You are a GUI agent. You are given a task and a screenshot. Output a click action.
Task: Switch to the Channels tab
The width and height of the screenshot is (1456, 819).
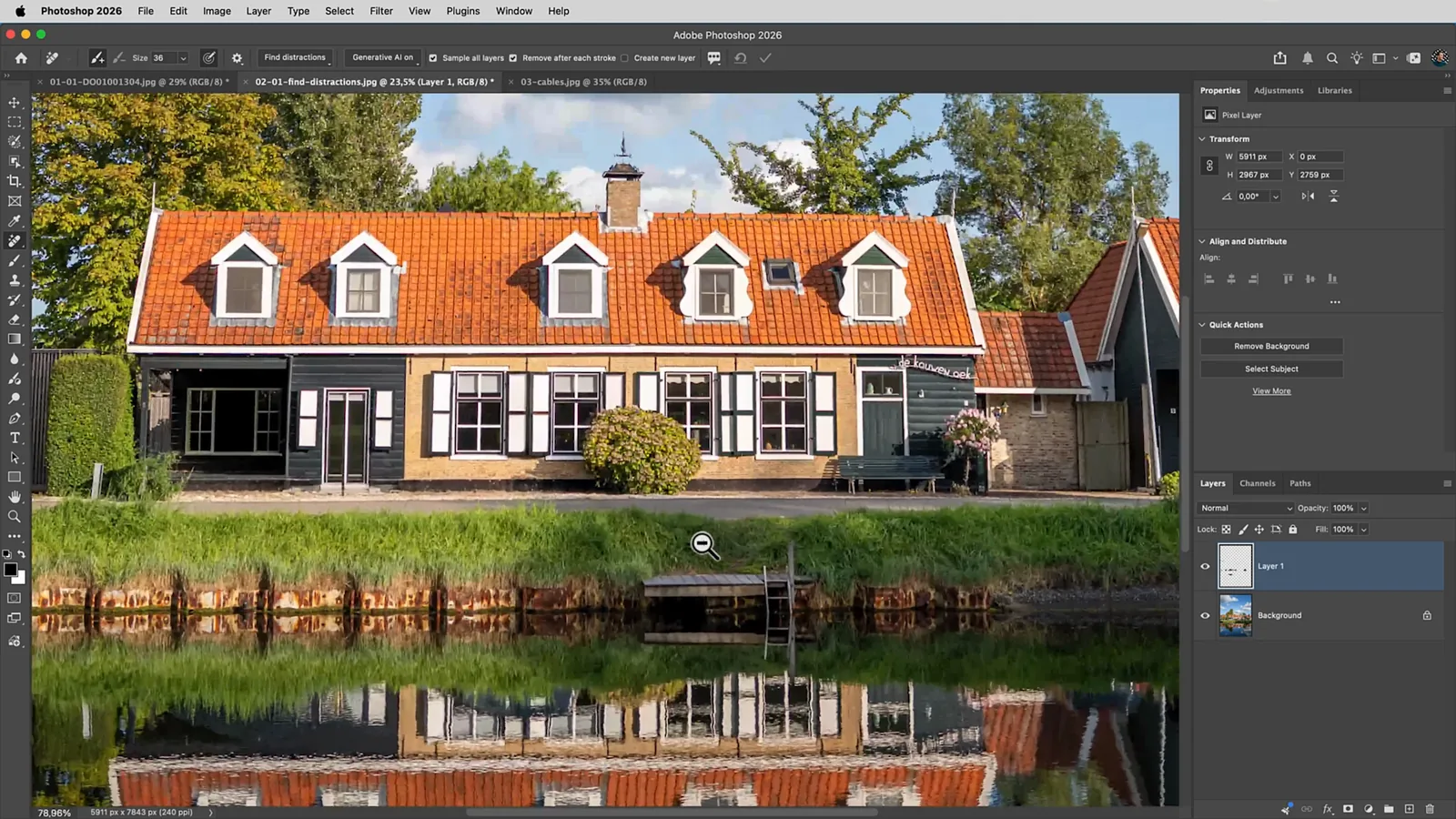1257,483
